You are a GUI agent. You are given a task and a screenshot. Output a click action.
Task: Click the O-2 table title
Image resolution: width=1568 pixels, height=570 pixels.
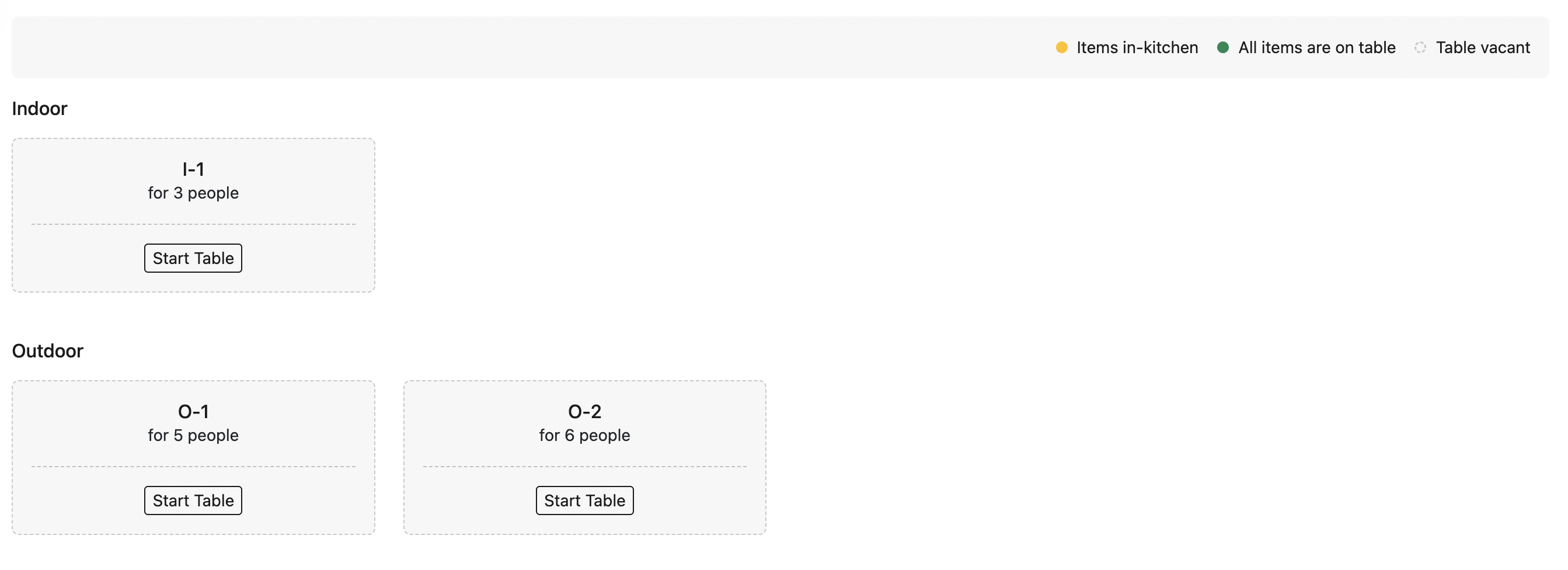(x=584, y=411)
